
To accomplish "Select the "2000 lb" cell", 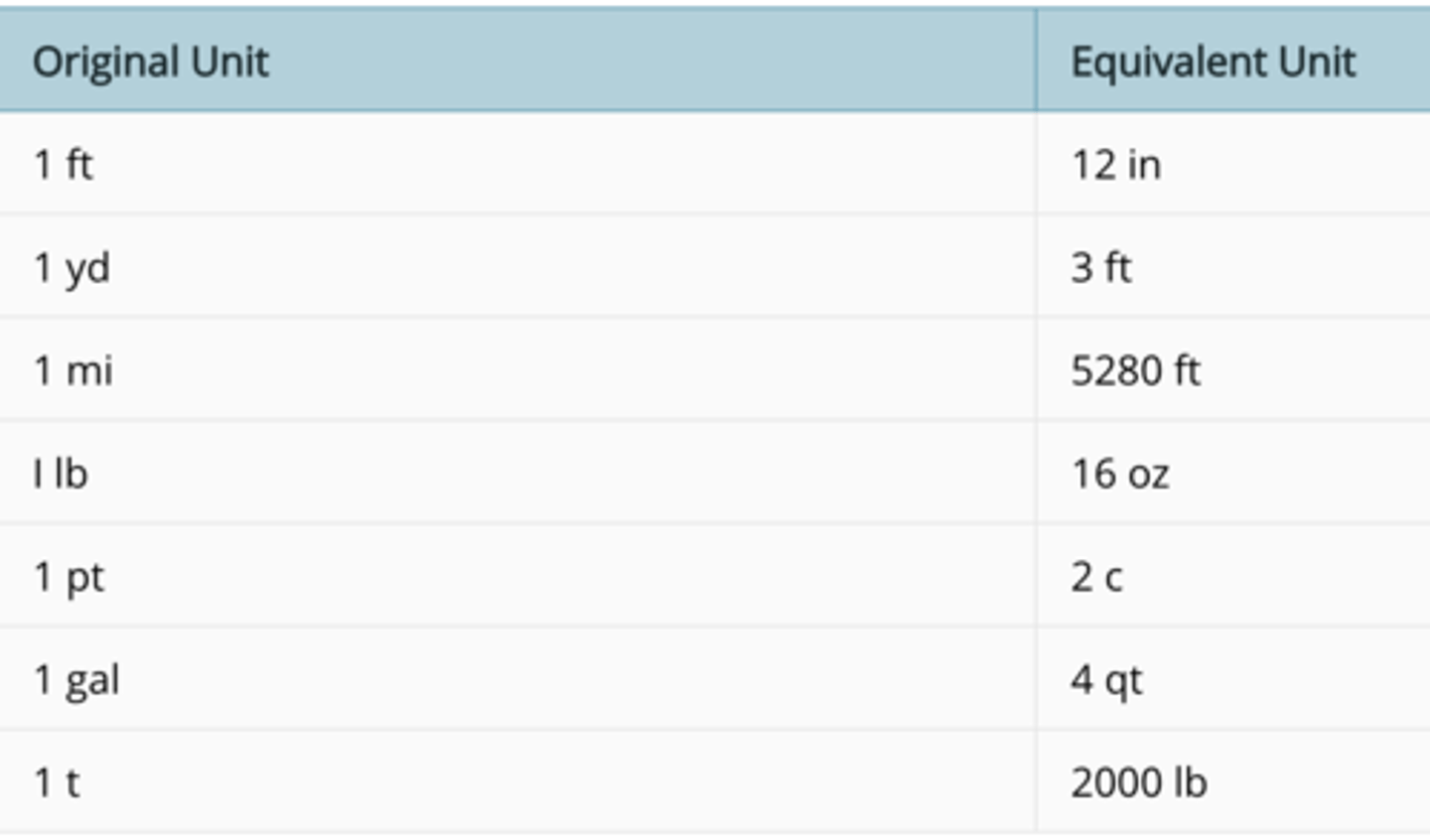I will (1138, 782).
